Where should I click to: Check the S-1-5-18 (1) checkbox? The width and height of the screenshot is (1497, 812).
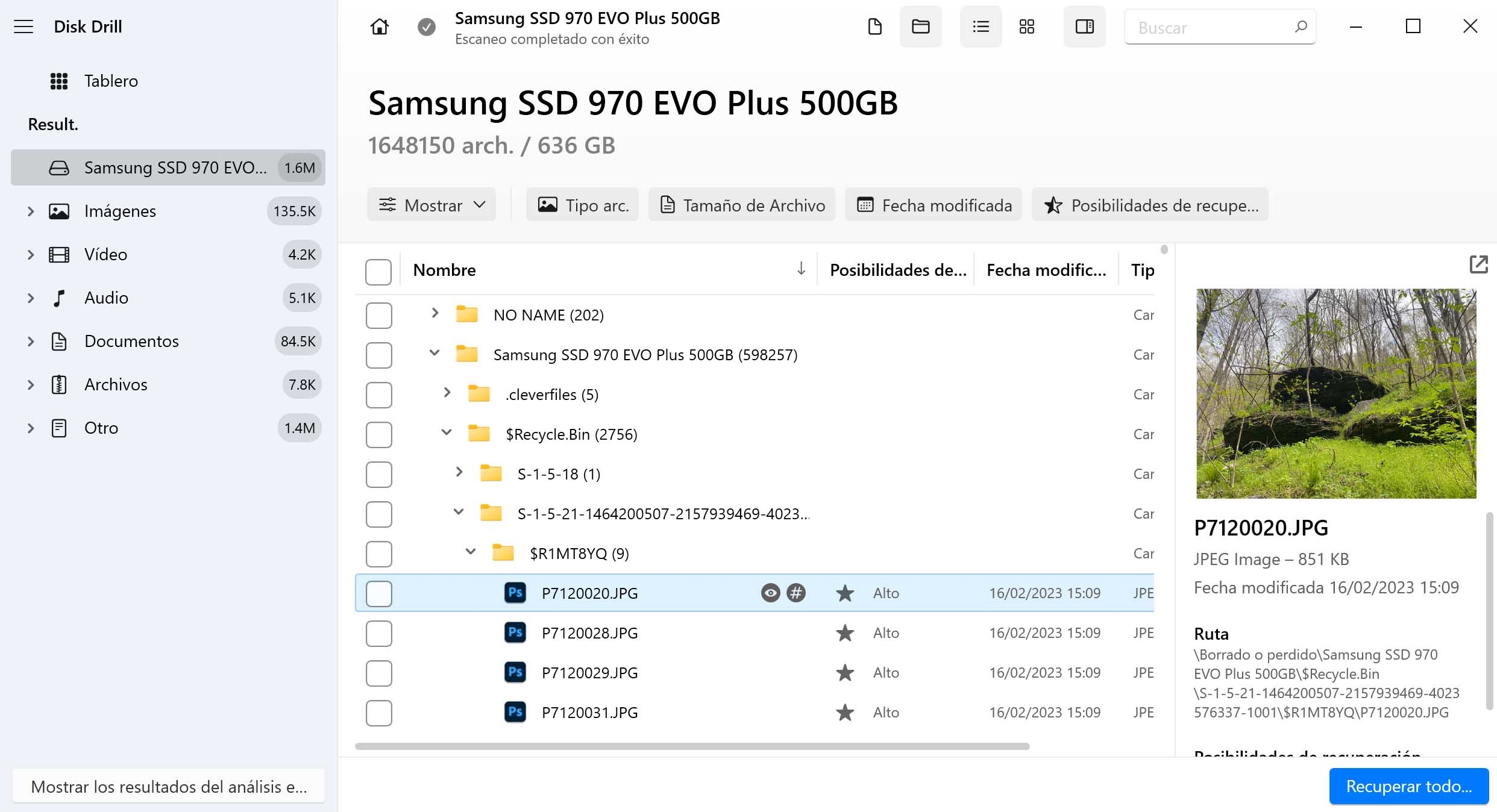[x=378, y=474]
